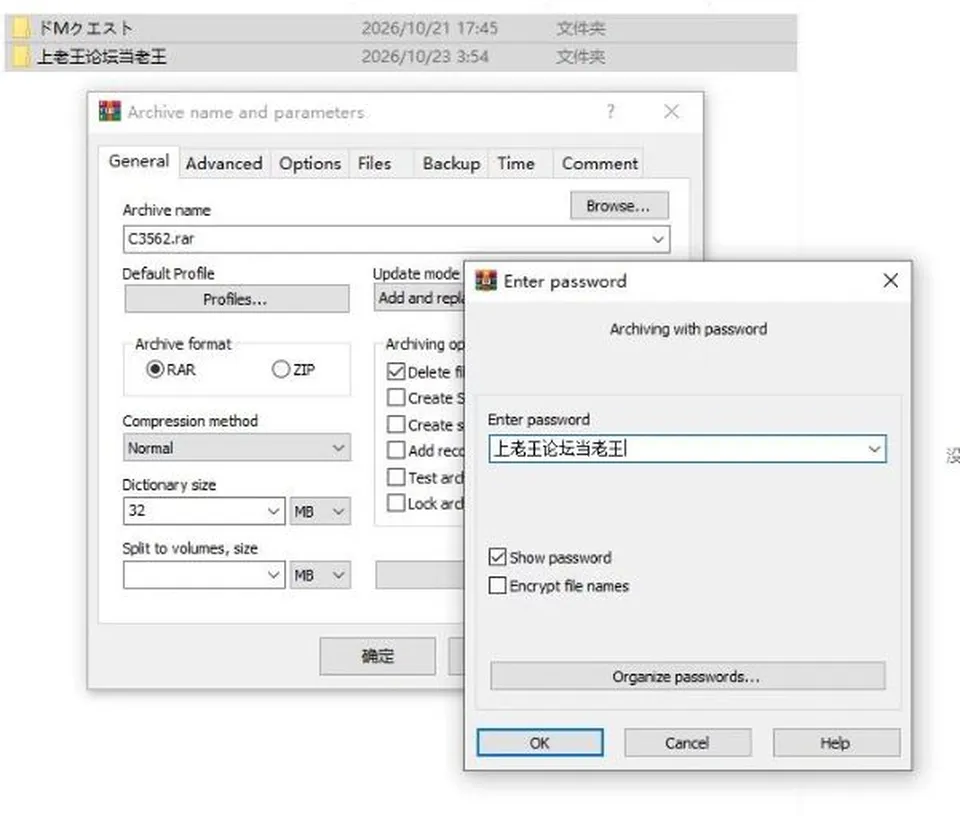Screen dimensions: 960x816
Task: Check the Lock archive option
Action: click(396, 503)
